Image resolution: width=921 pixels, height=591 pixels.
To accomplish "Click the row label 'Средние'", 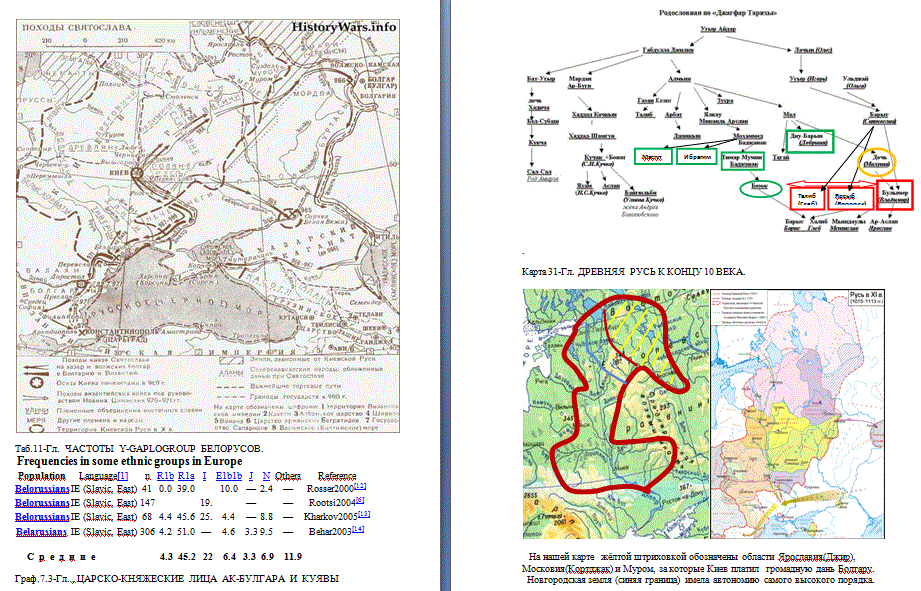I will pos(62,557).
